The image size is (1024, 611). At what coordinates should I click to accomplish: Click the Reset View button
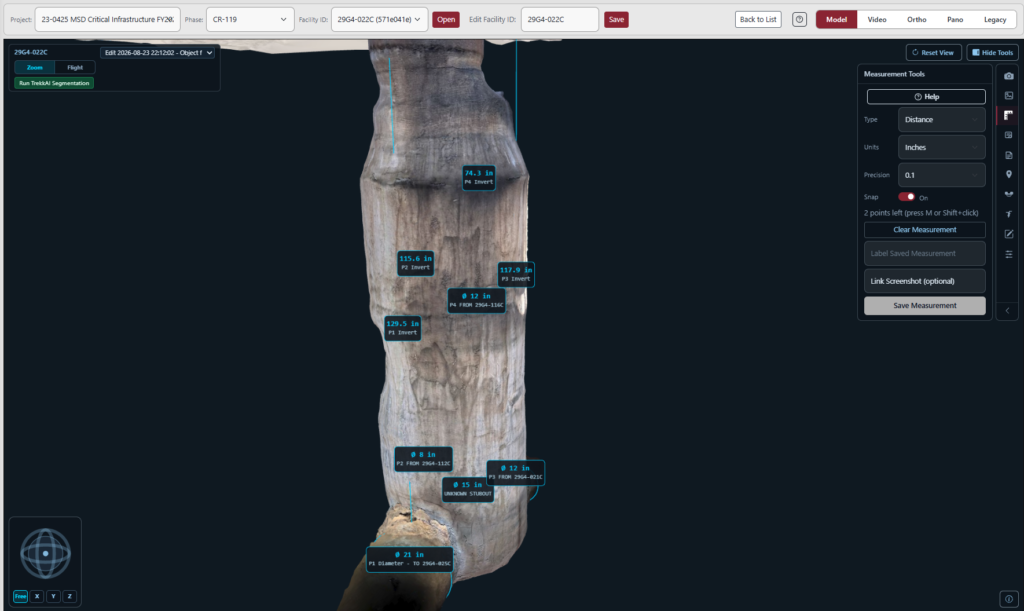pyautogui.click(x=933, y=52)
